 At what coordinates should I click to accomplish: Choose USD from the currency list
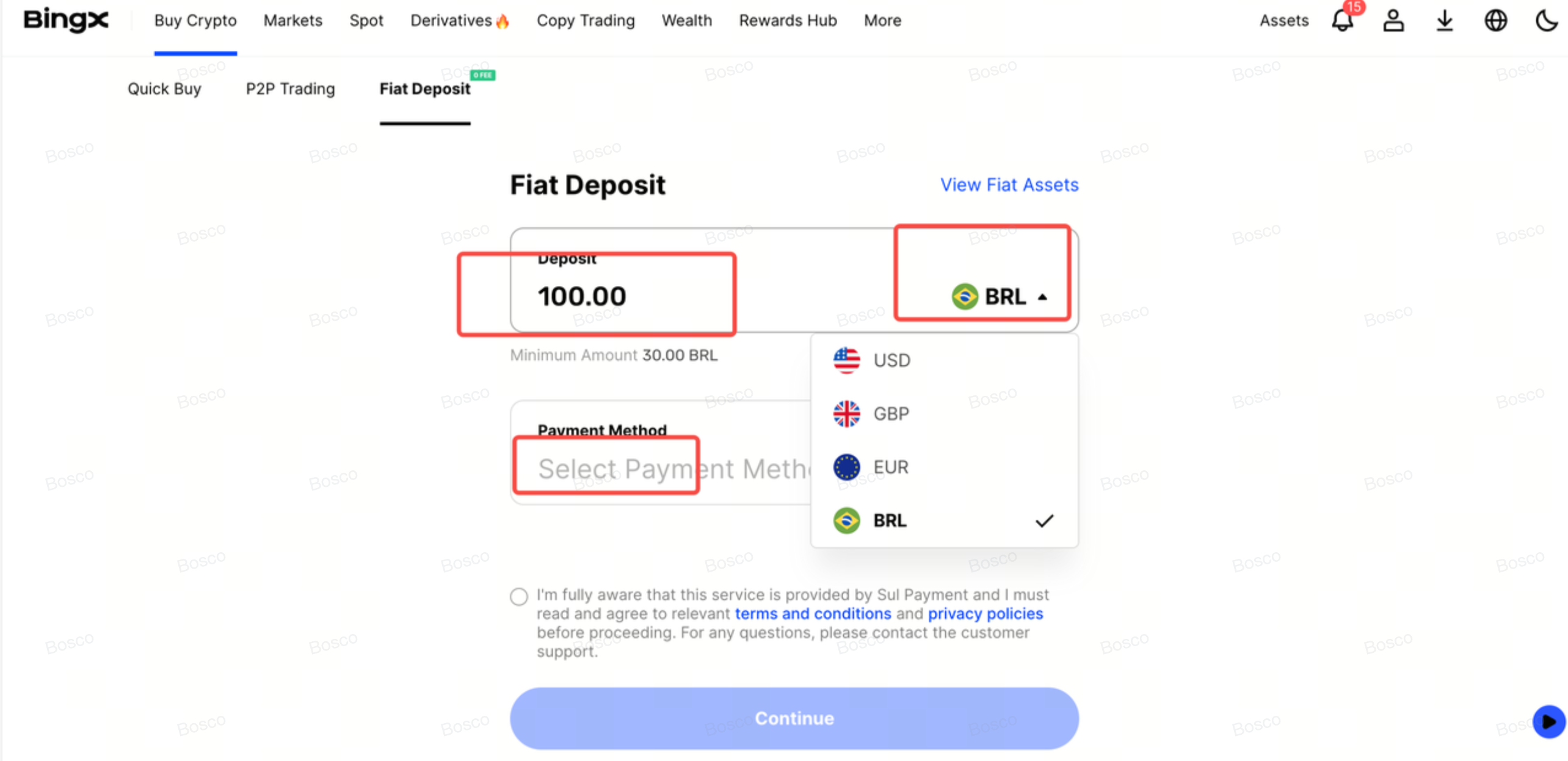[x=891, y=360]
